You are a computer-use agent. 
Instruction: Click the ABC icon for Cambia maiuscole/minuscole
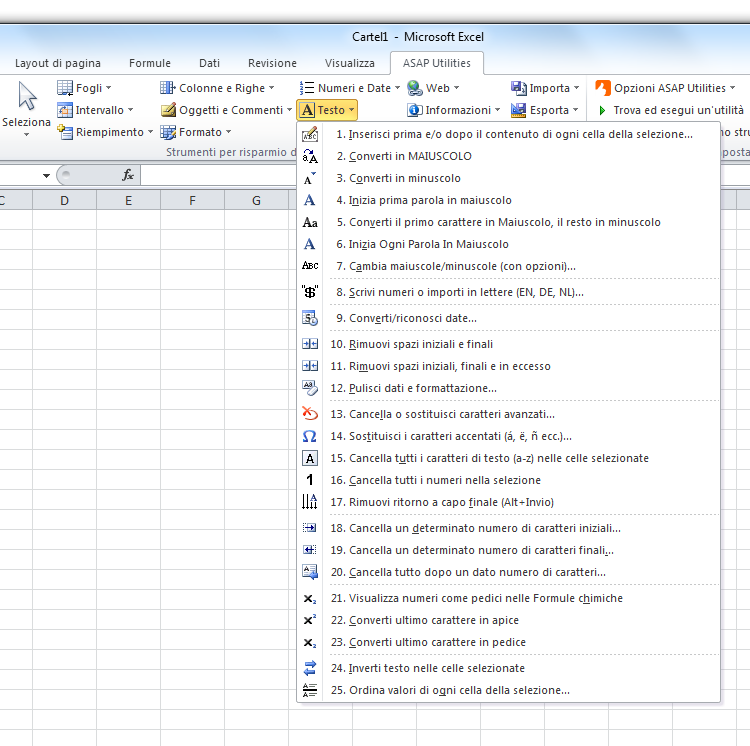(310, 266)
